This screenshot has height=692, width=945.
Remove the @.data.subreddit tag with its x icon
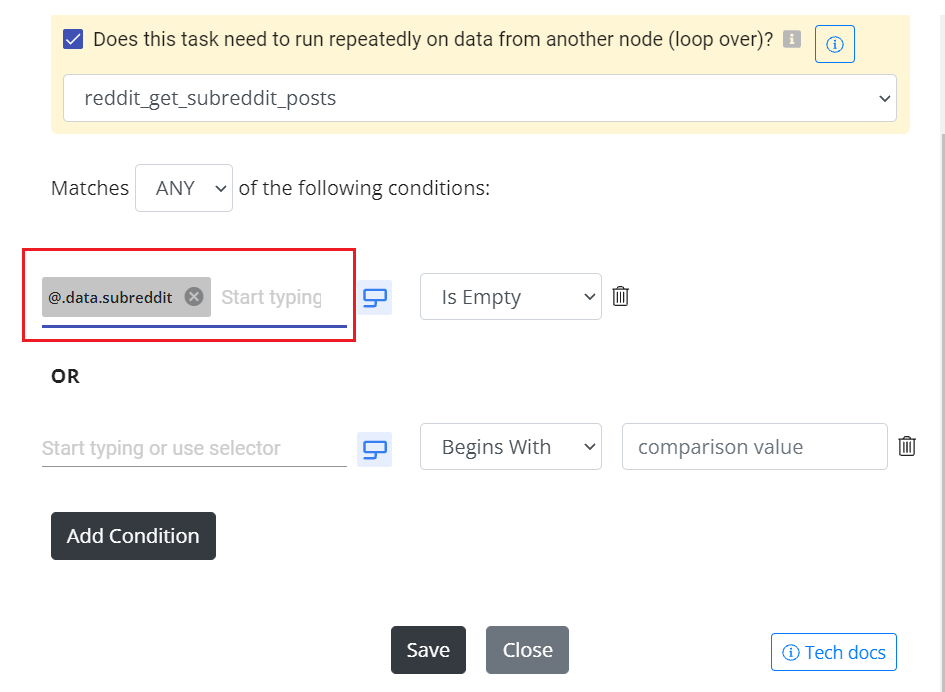coord(193,297)
